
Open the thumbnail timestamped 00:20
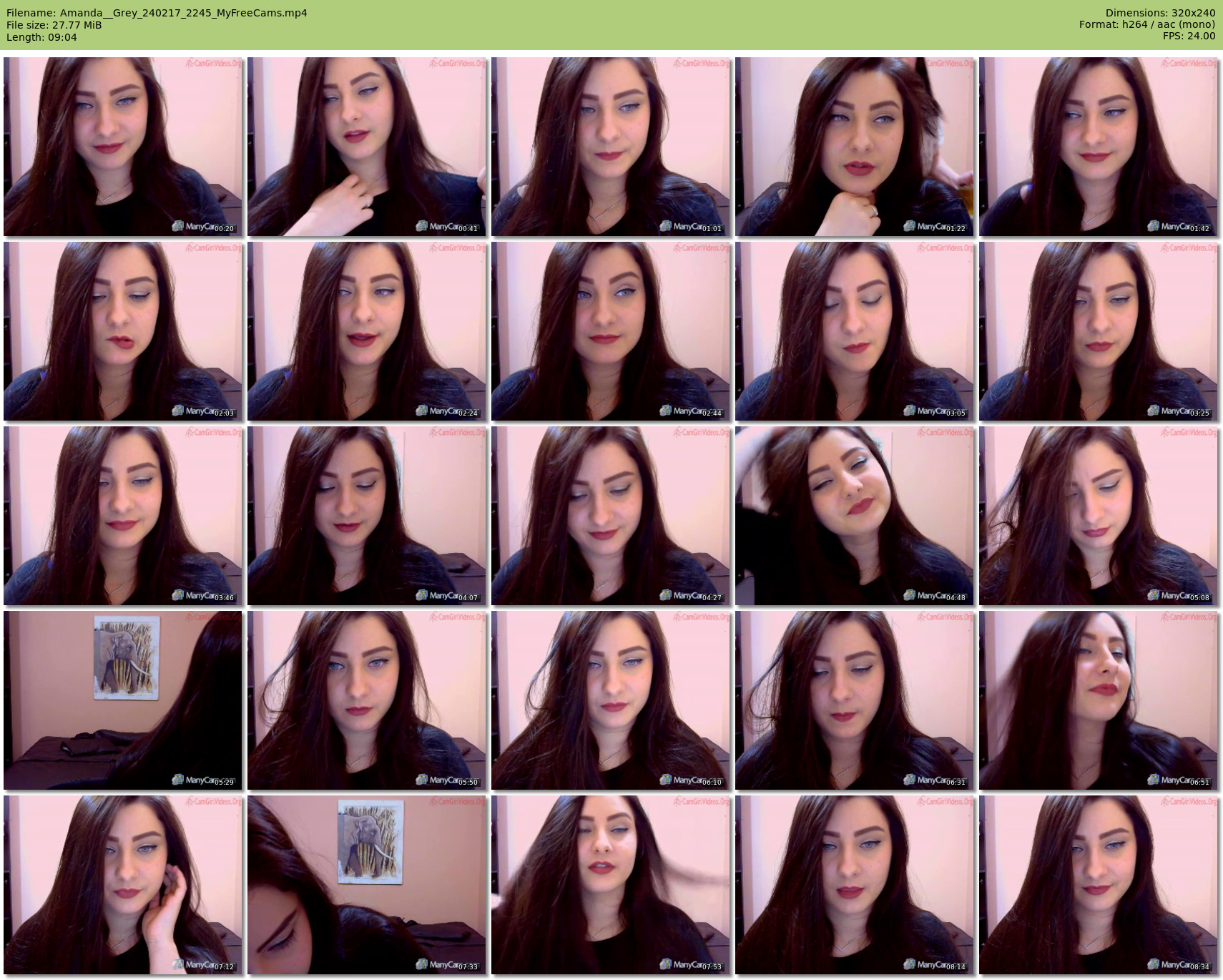tap(123, 147)
